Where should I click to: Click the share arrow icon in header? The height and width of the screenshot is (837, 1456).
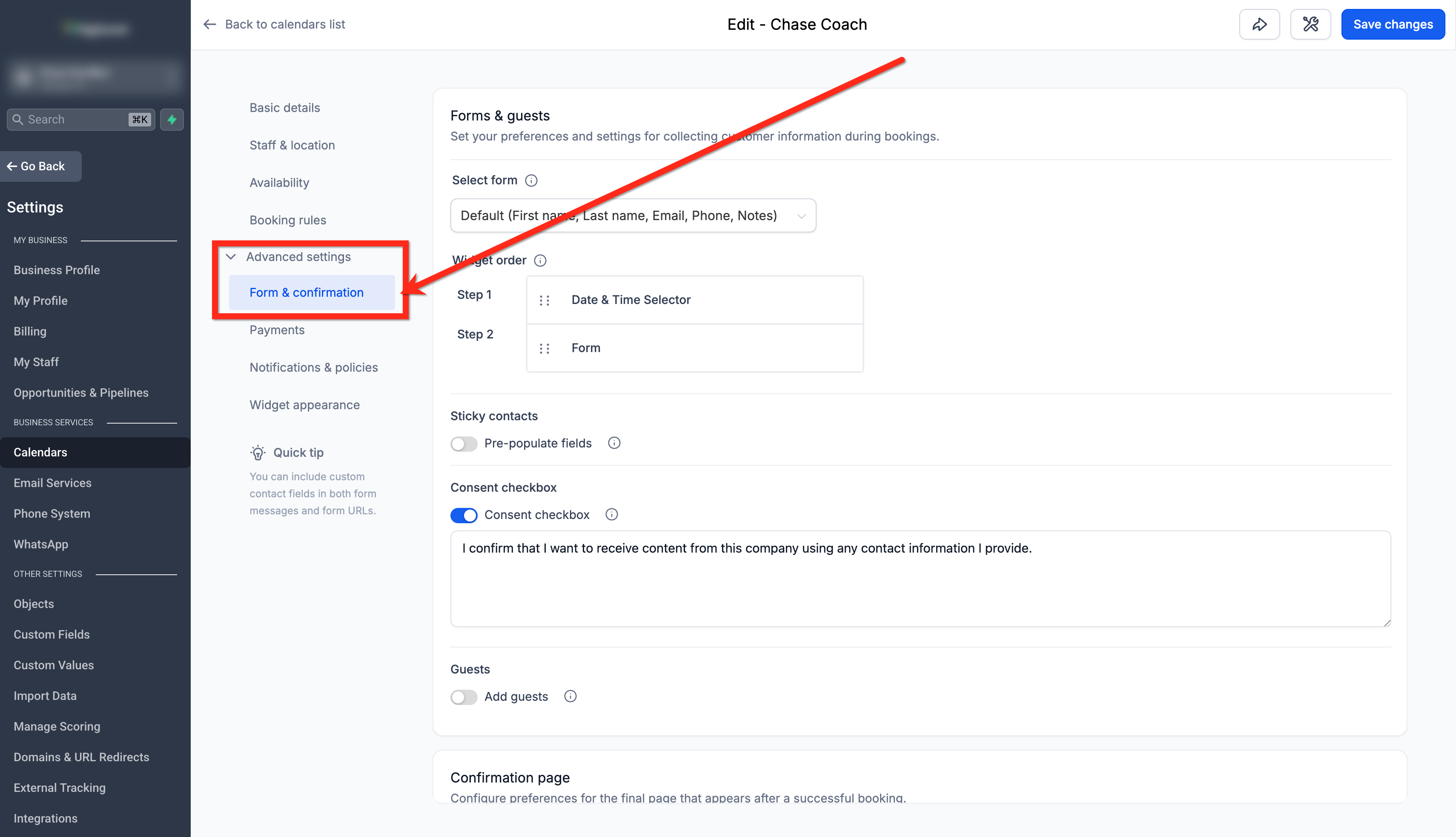point(1259,24)
